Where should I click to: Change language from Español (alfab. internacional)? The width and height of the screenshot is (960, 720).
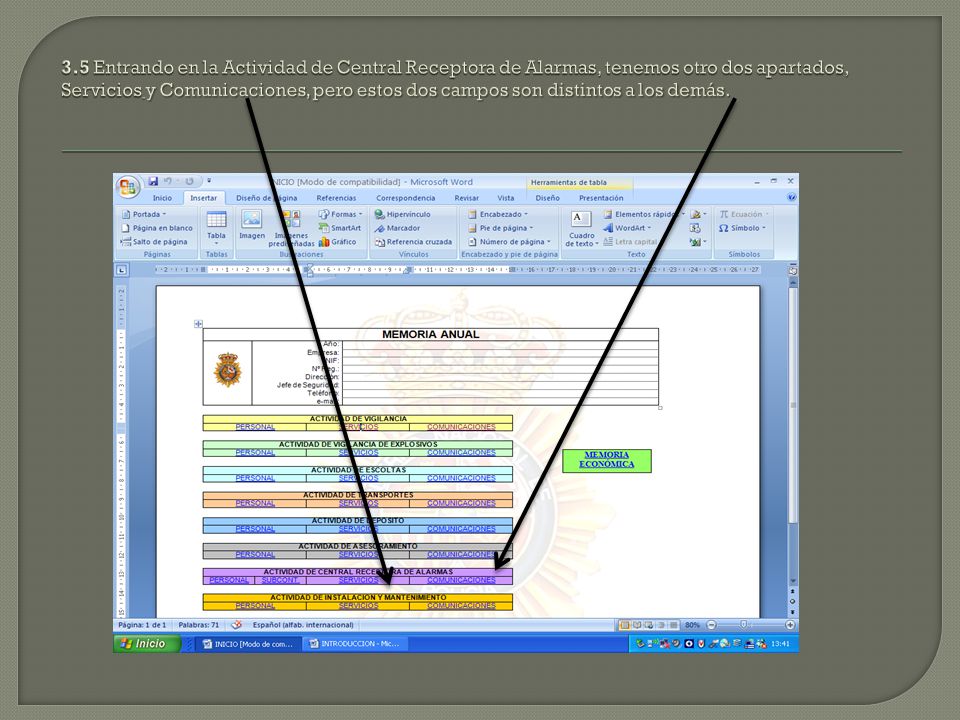(303, 625)
